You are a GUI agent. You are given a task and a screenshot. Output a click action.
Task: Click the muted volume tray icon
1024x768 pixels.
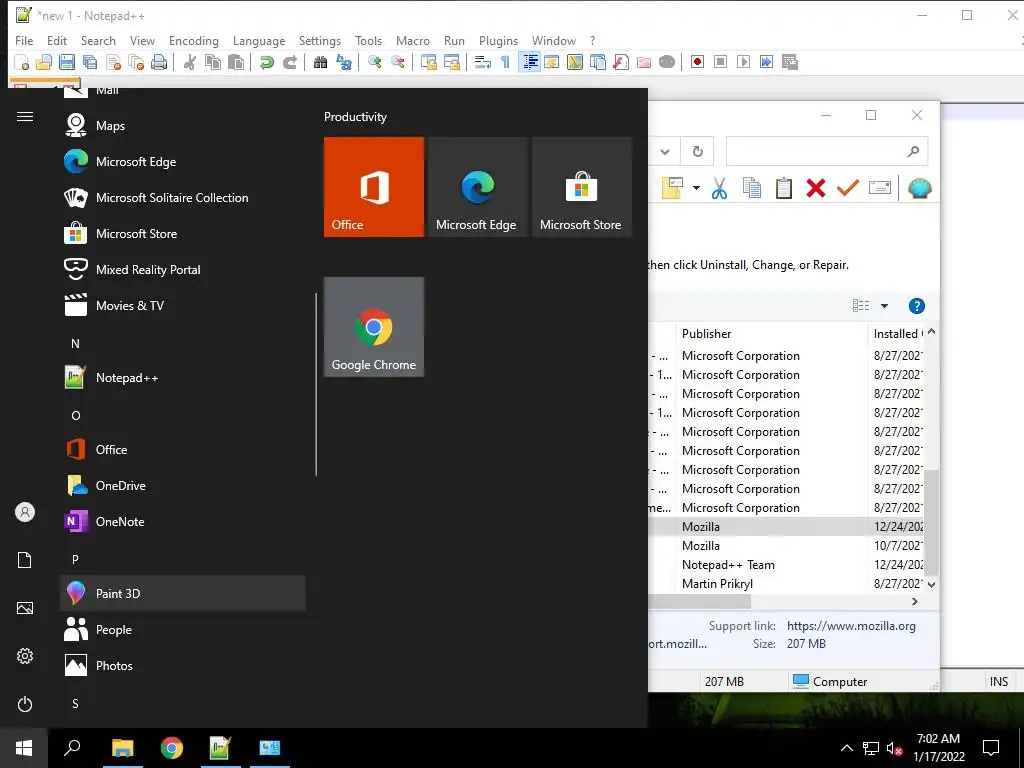coord(894,748)
